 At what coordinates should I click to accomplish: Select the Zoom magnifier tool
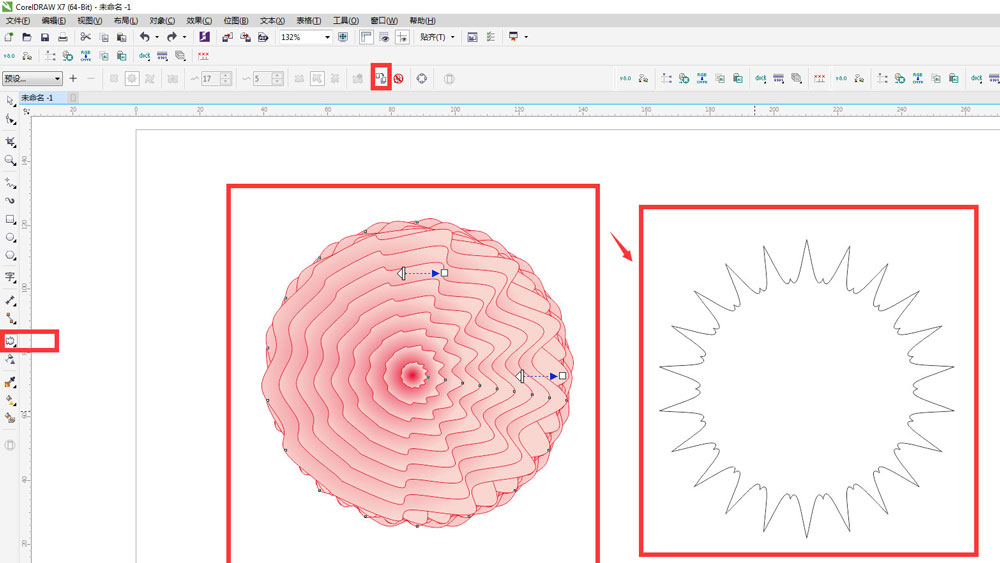point(10,160)
